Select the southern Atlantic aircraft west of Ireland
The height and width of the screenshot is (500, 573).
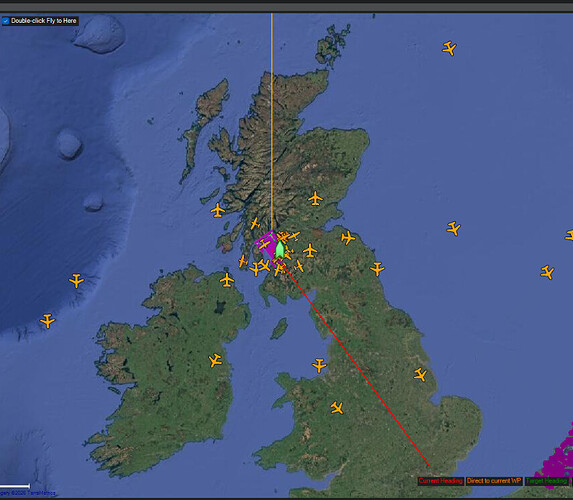[48, 321]
